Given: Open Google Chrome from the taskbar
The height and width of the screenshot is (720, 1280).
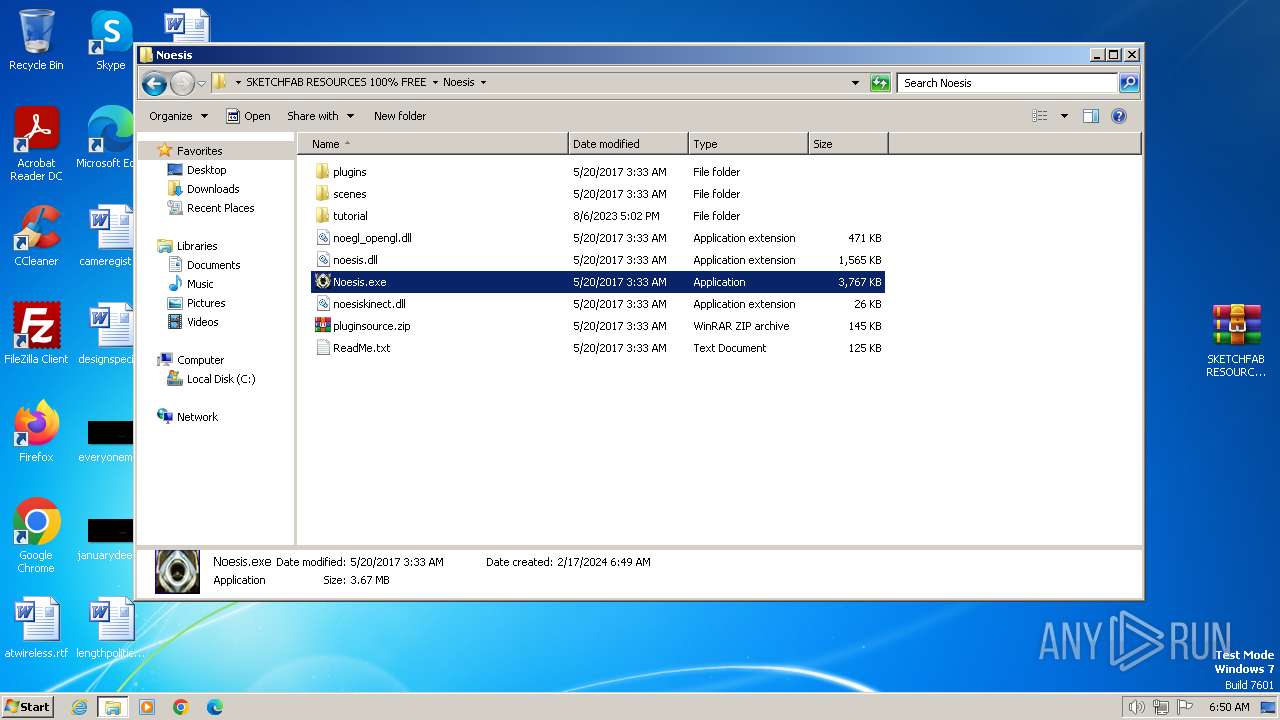Looking at the screenshot, I should [181, 707].
